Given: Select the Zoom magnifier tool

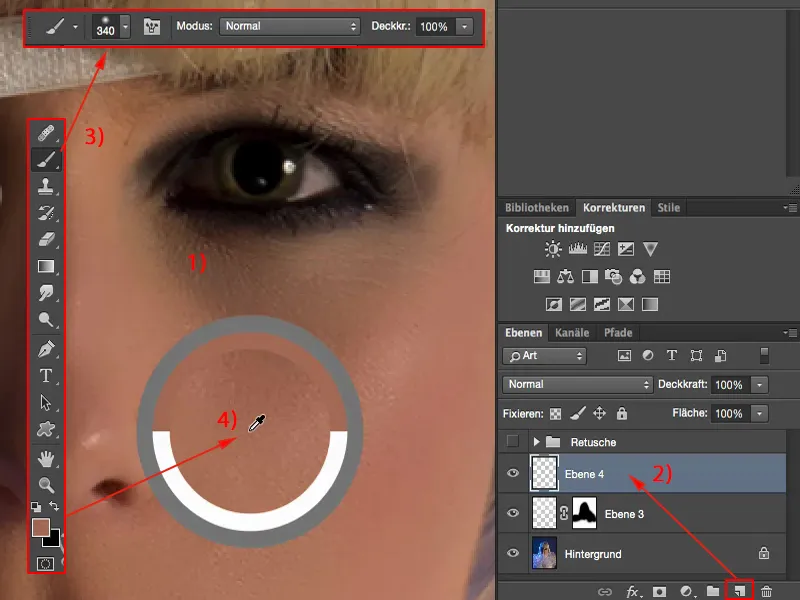Looking at the screenshot, I should (46, 485).
